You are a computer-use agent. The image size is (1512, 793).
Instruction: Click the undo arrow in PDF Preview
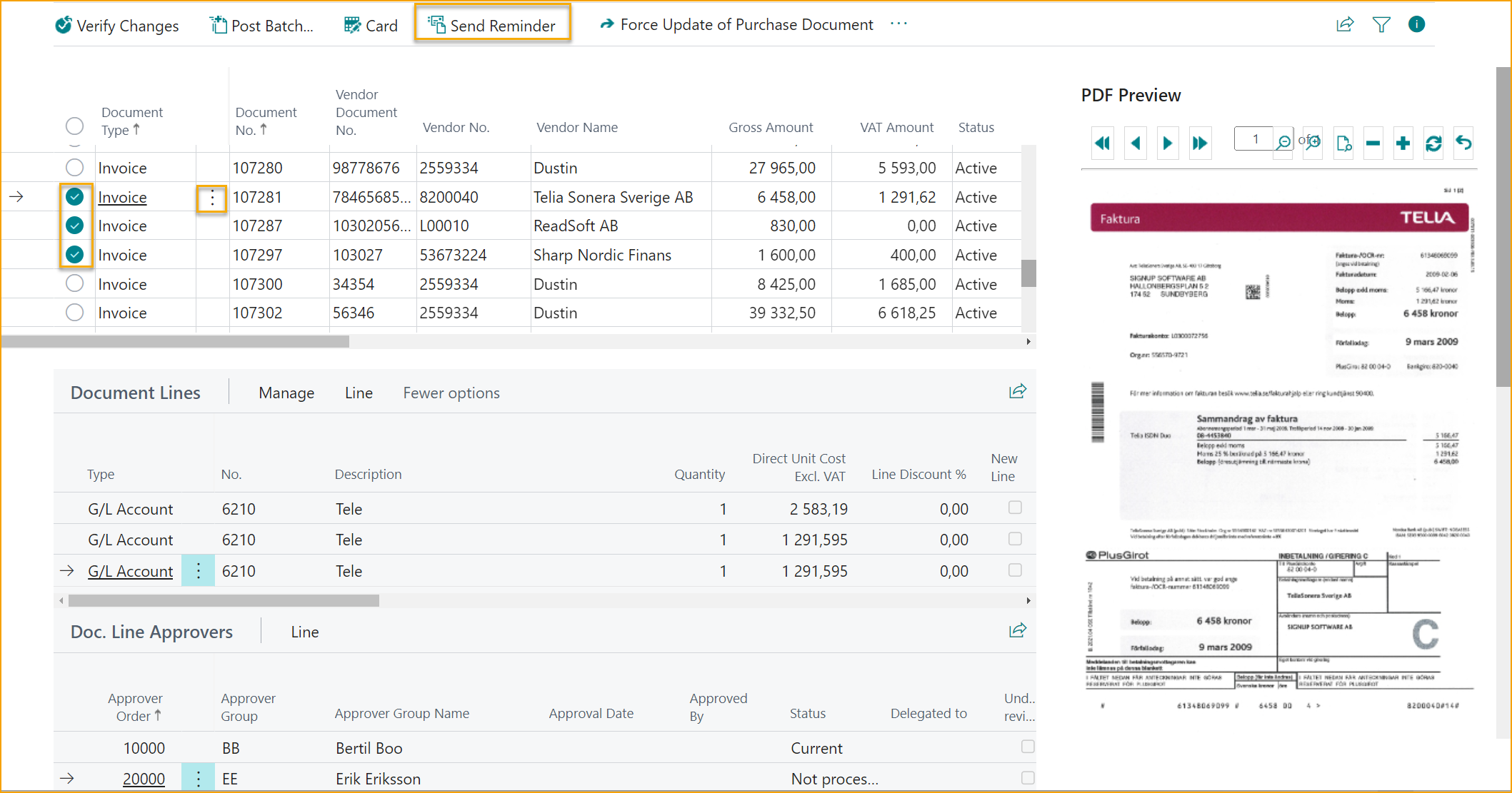click(1463, 143)
